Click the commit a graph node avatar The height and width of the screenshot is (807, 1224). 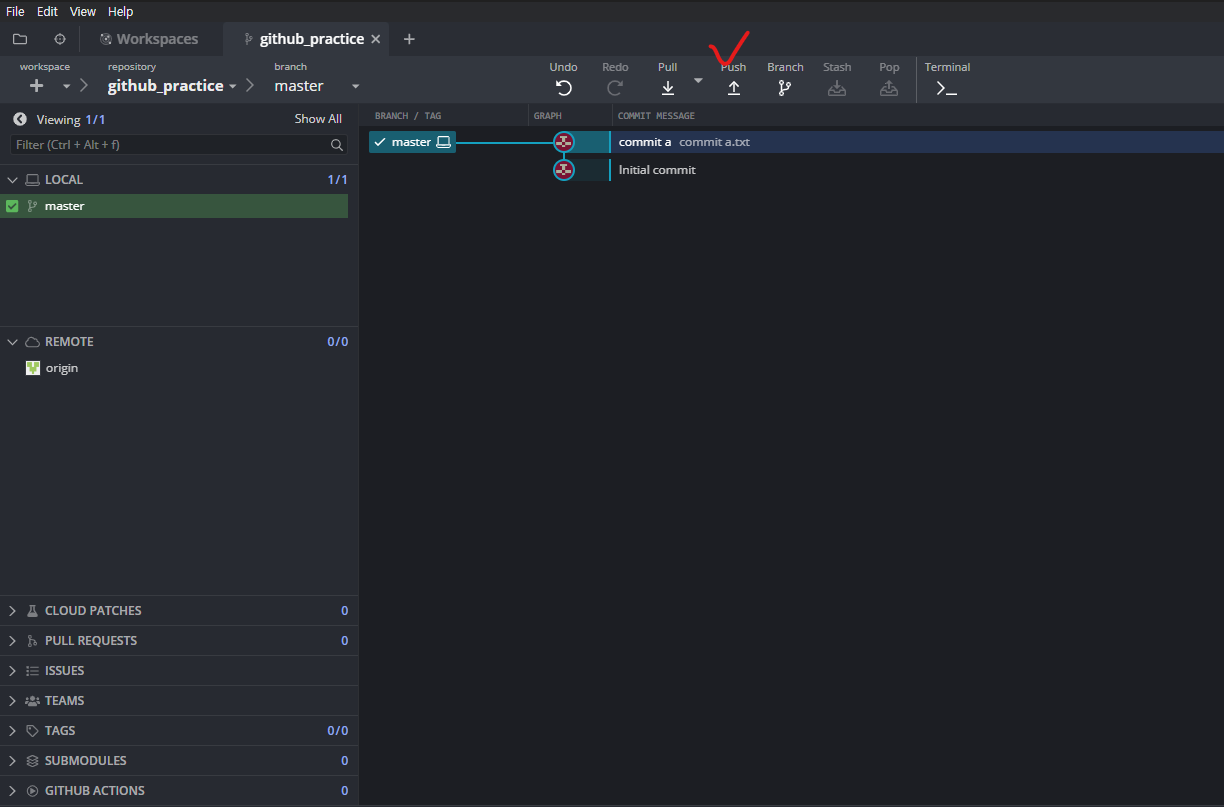(564, 142)
